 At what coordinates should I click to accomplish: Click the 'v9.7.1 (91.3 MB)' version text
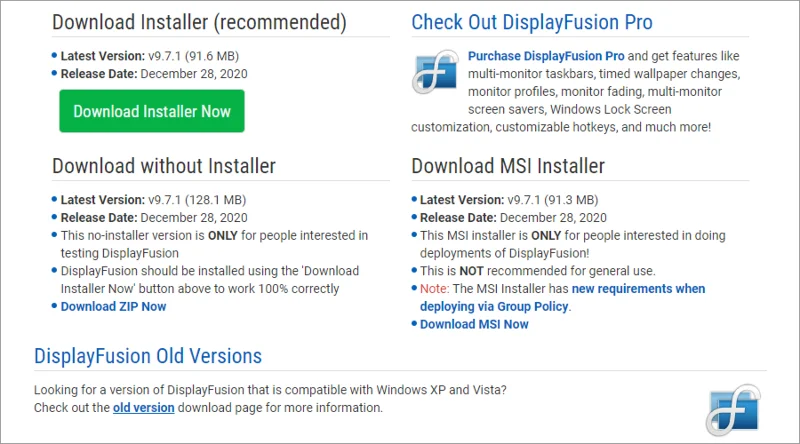(x=553, y=200)
